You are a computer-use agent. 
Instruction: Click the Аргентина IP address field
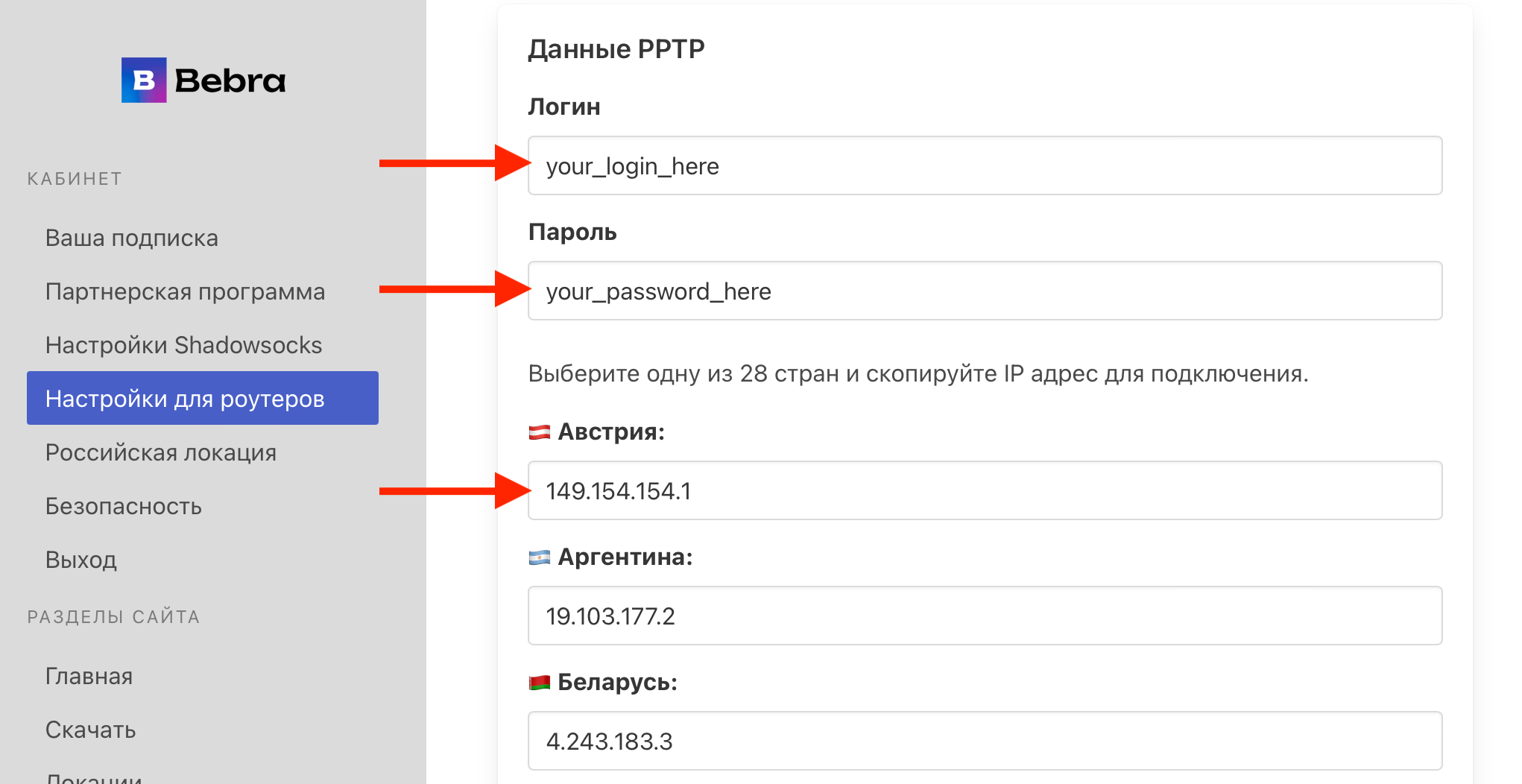985,616
